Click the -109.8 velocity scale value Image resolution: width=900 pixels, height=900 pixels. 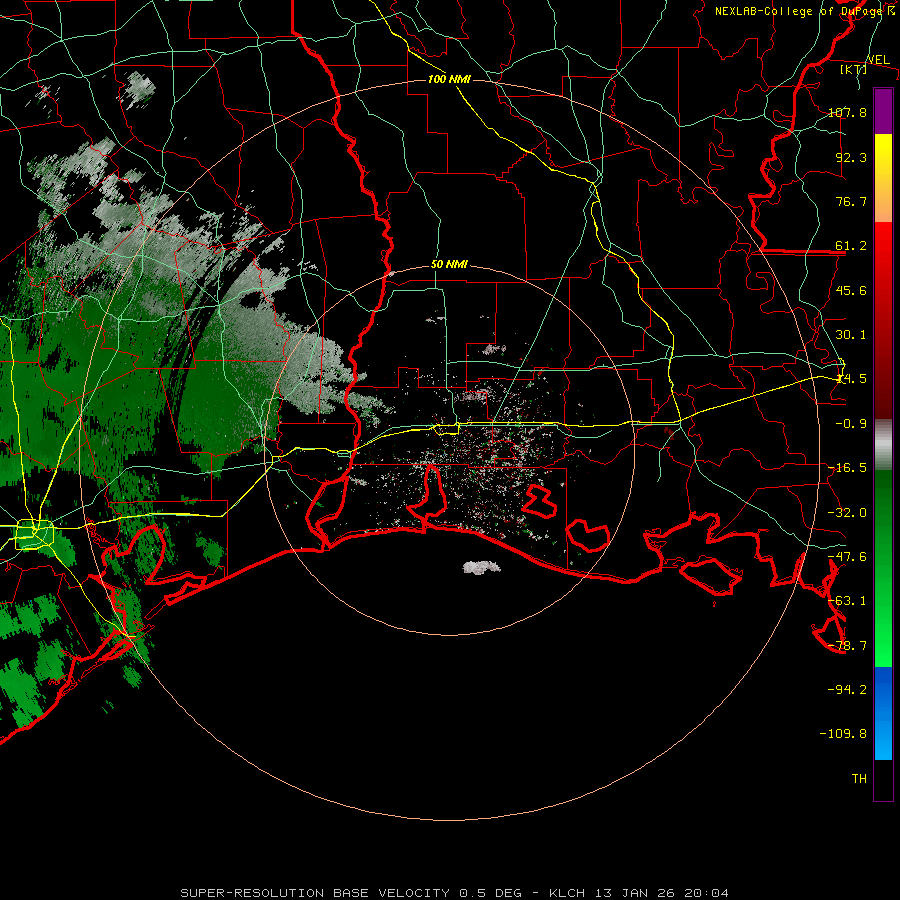click(844, 734)
